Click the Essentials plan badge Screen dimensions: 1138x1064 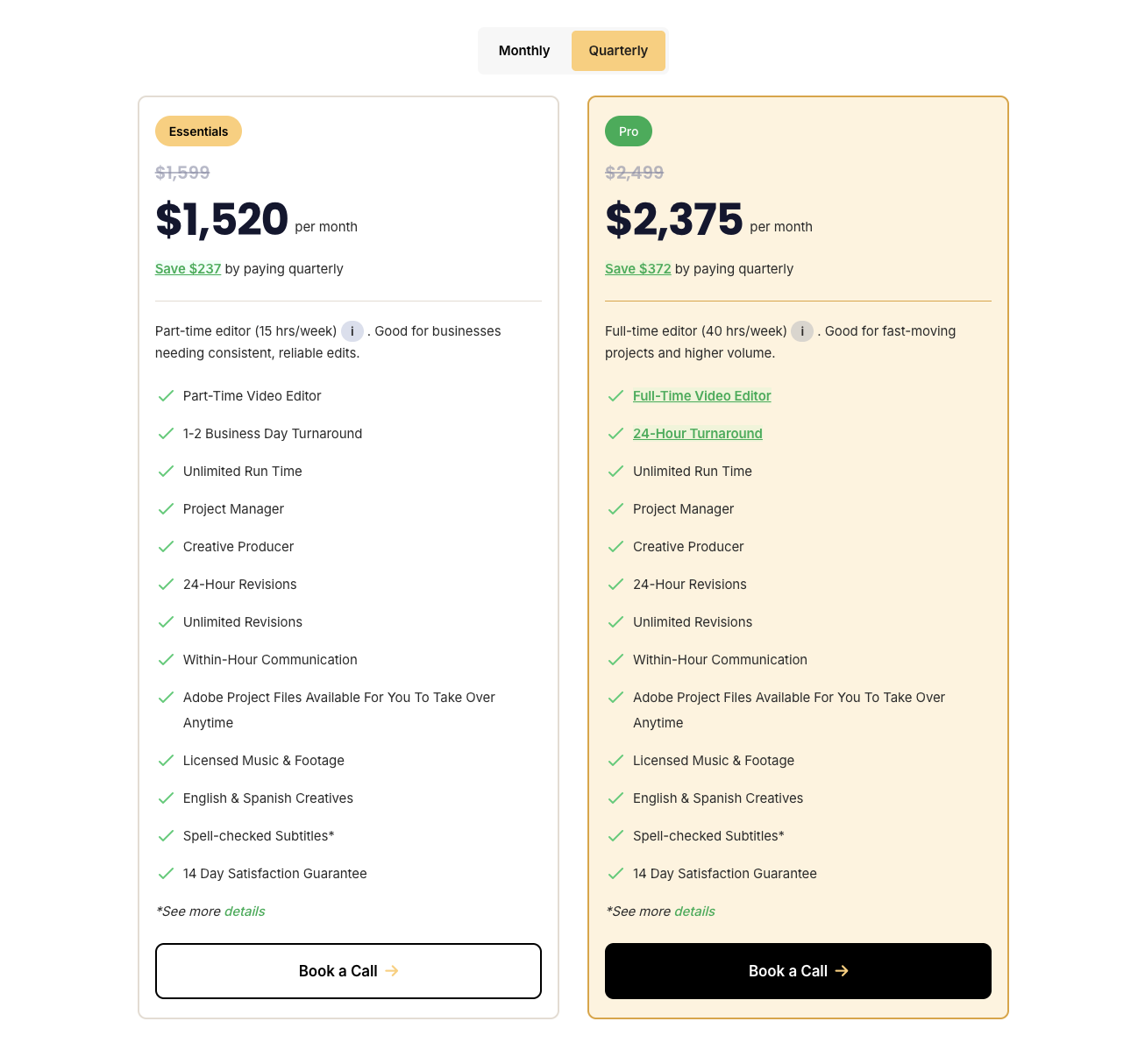pos(198,131)
